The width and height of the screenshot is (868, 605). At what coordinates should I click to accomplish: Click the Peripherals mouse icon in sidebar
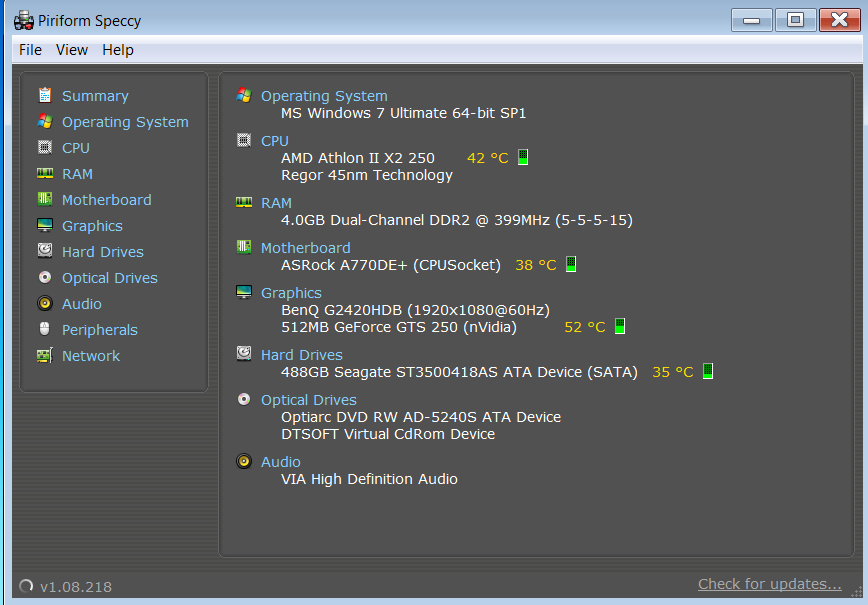pos(45,329)
